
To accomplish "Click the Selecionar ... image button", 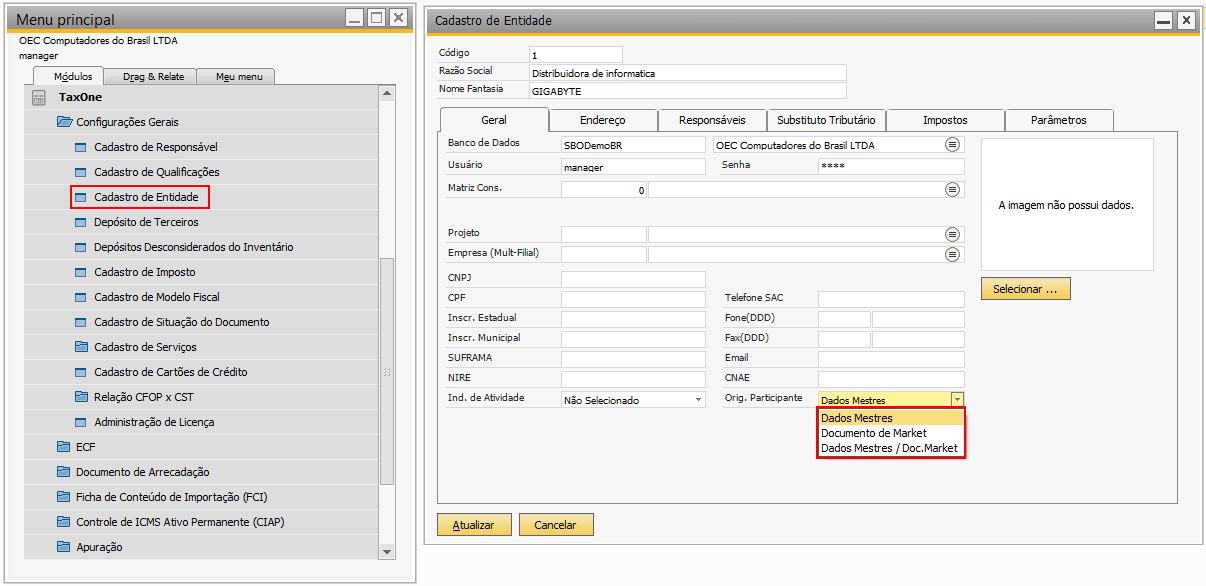I will click(x=1026, y=289).
